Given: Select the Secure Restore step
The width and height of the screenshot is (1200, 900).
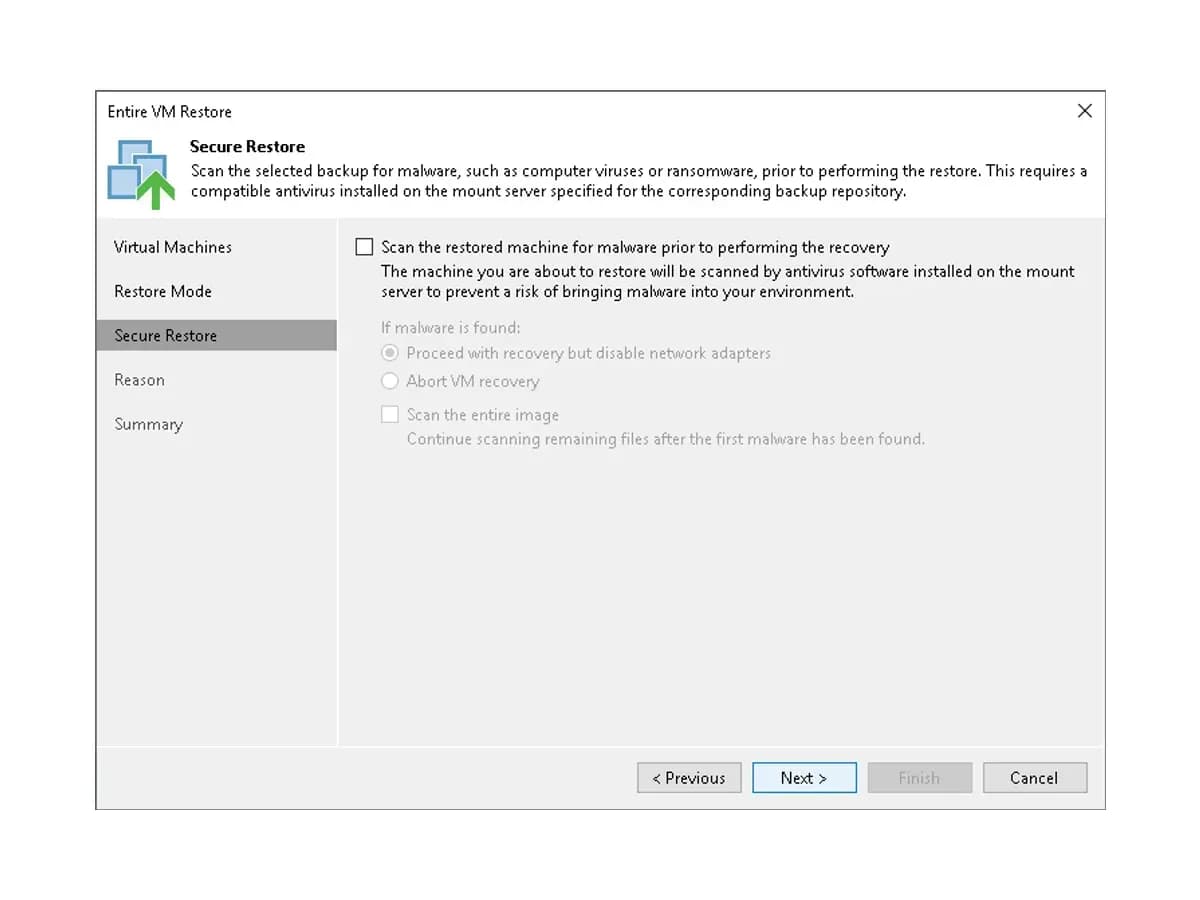Looking at the screenshot, I should coord(216,335).
